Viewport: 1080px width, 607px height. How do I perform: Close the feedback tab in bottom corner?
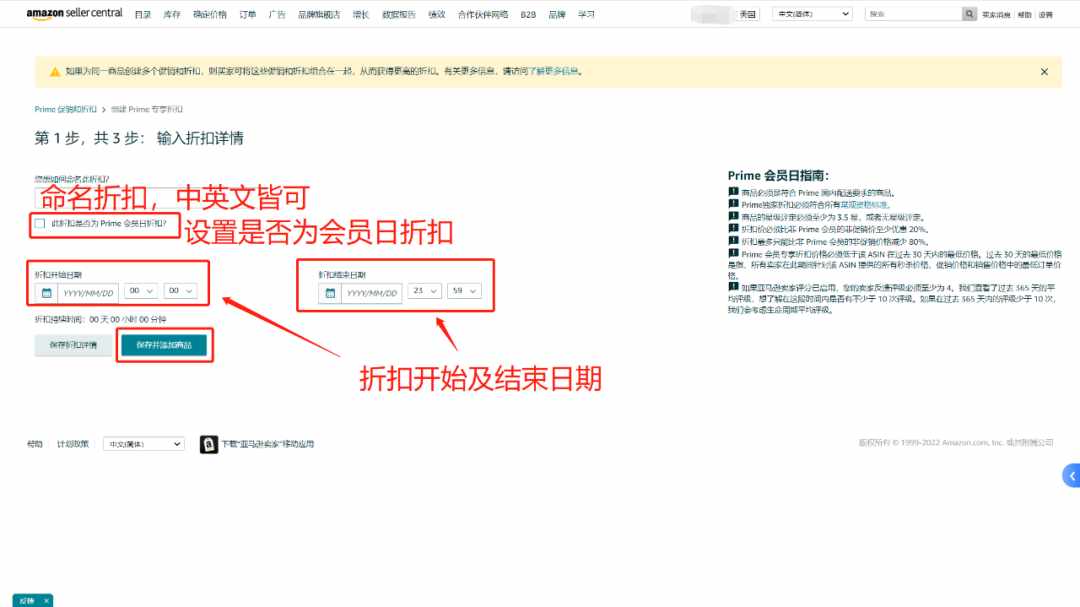pos(46,601)
